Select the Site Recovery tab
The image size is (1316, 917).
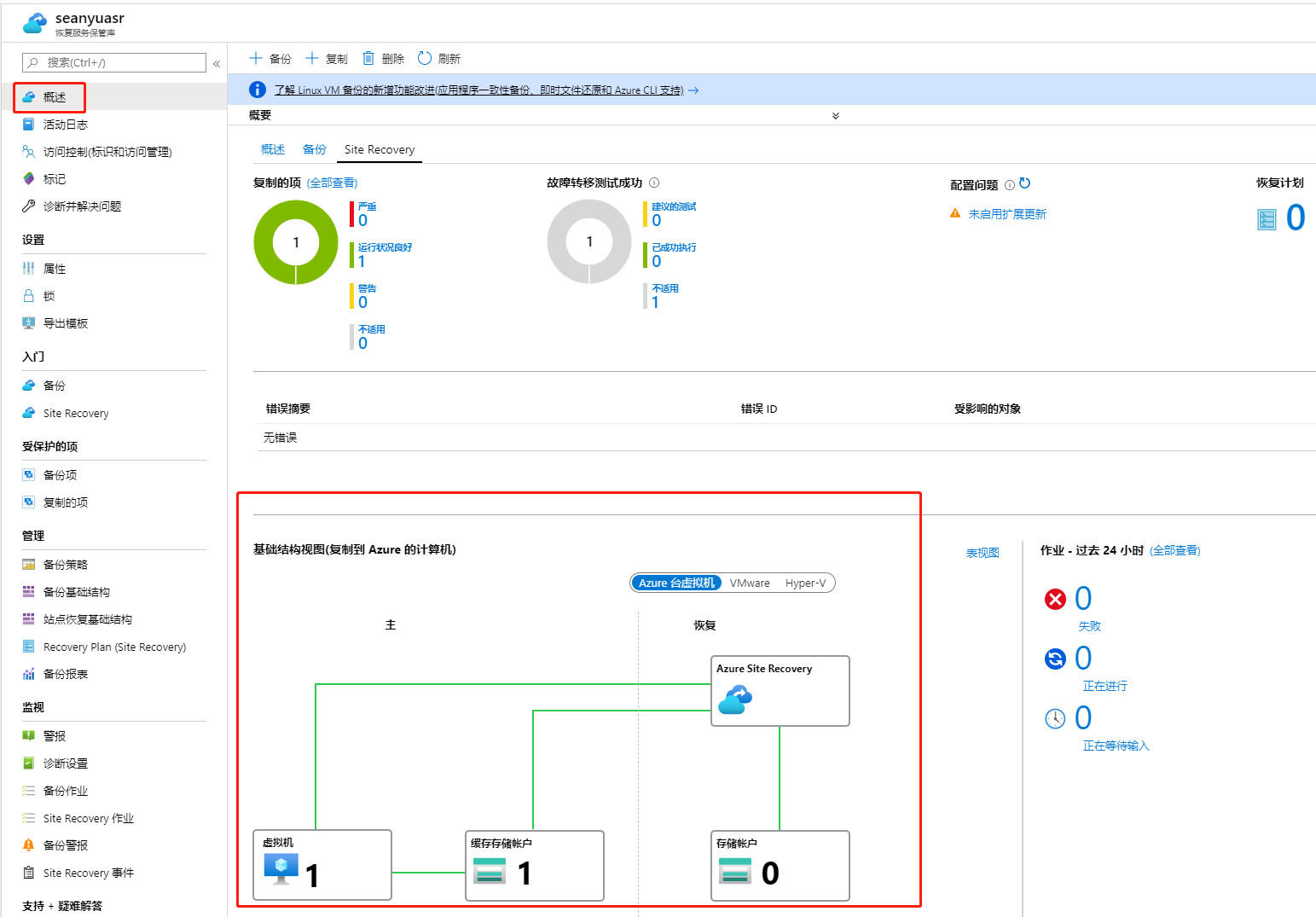point(380,149)
